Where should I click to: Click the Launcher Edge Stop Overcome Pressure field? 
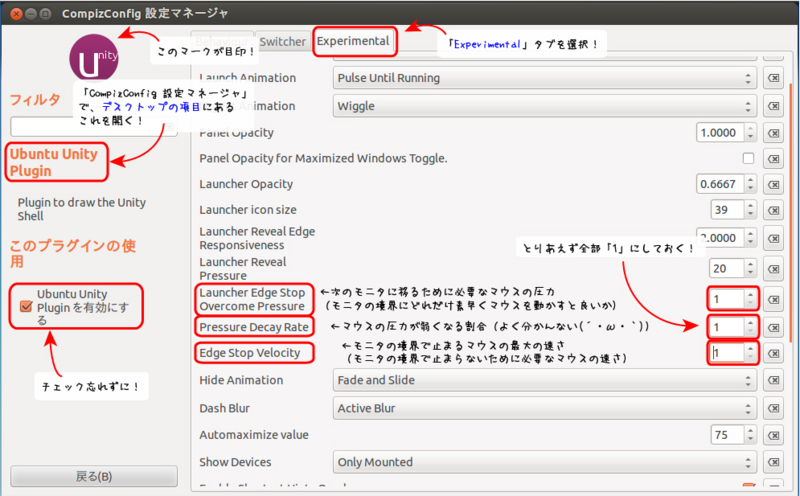click(727, 299)
